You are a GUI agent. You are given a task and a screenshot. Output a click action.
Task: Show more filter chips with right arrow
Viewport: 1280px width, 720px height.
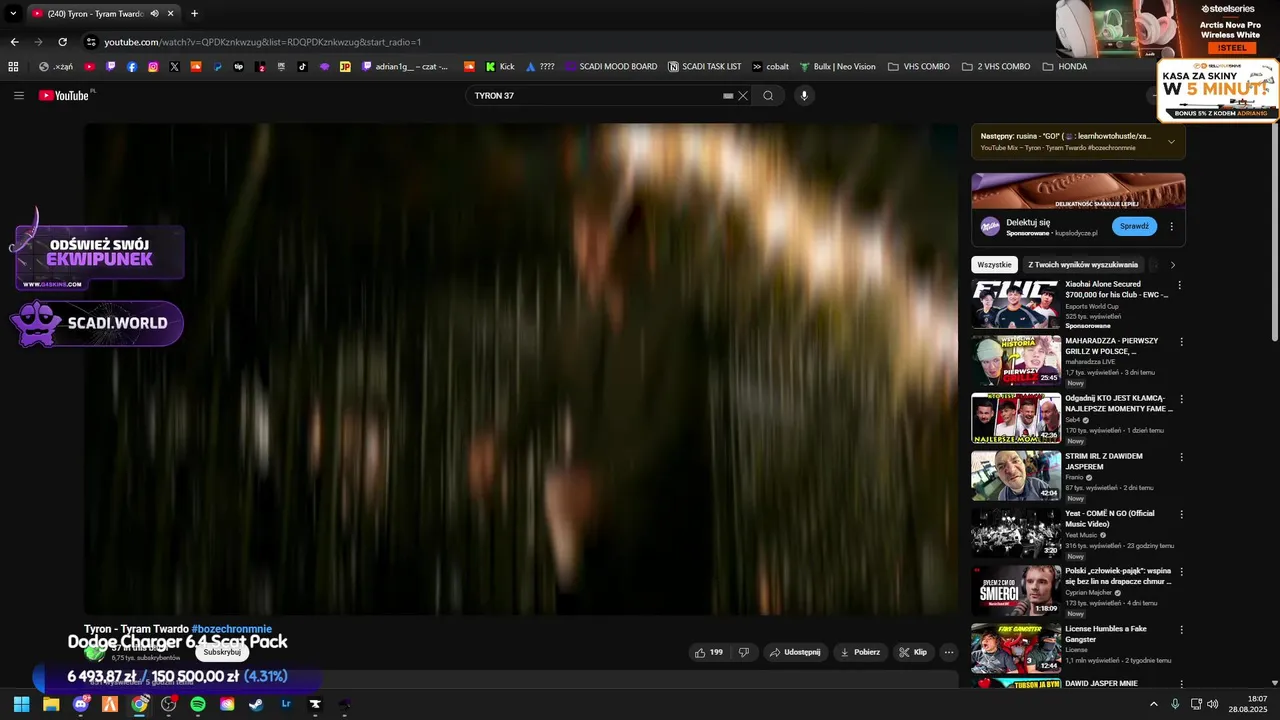coord(1172,265)
